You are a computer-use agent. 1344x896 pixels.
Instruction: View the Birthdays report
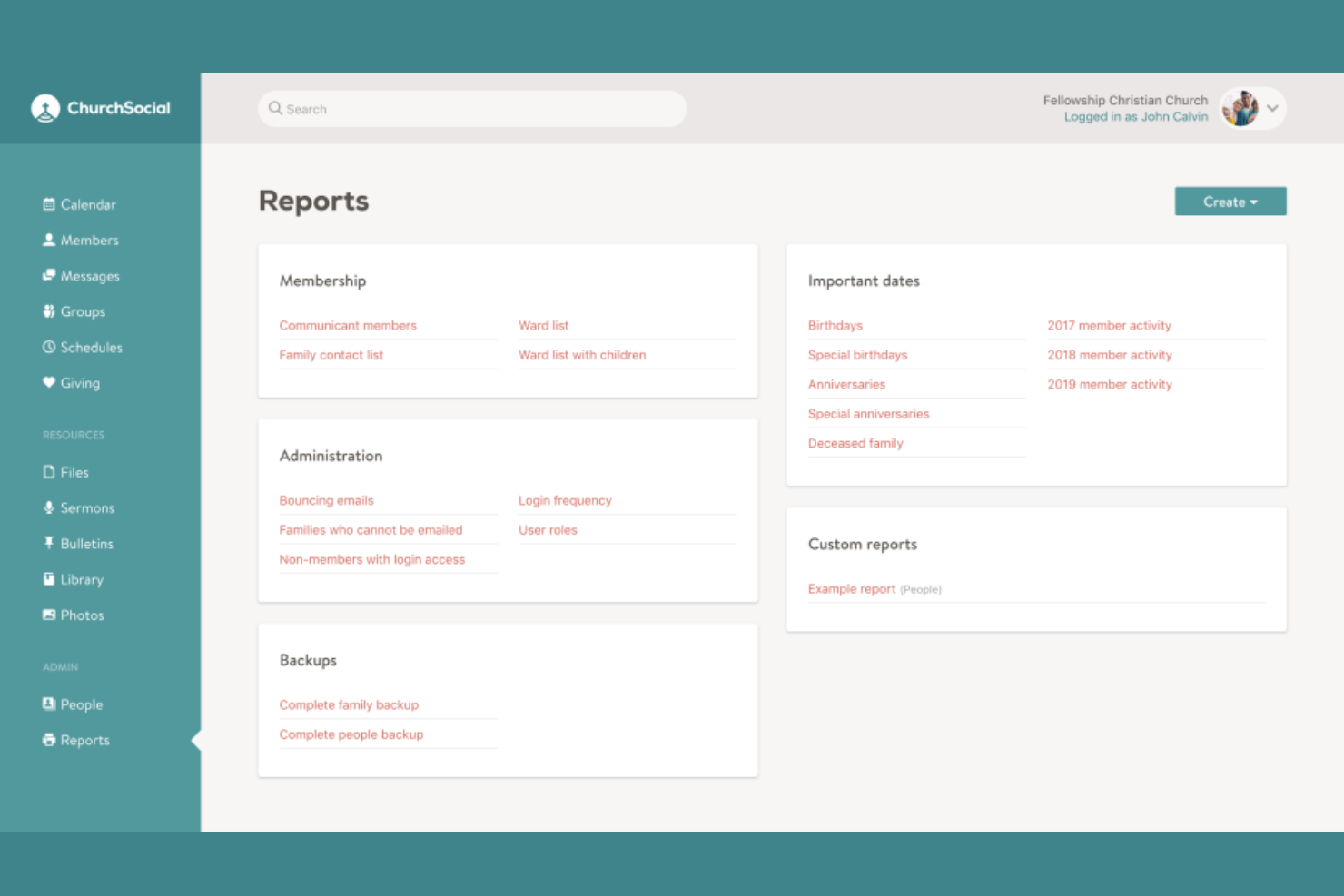point(835,325)
